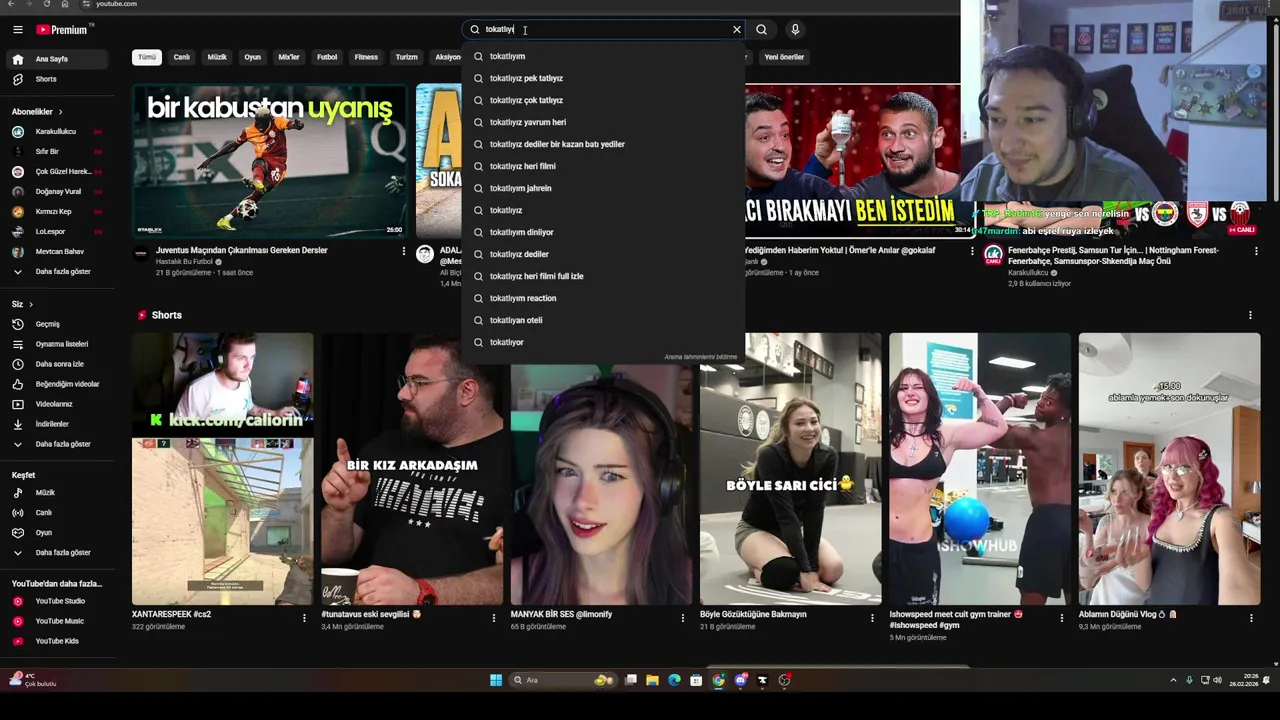Viewport: 1280px width, 720px height.
Task: Open YouTube Studio link
Action: pyautogui.click(x=55, y=601)
